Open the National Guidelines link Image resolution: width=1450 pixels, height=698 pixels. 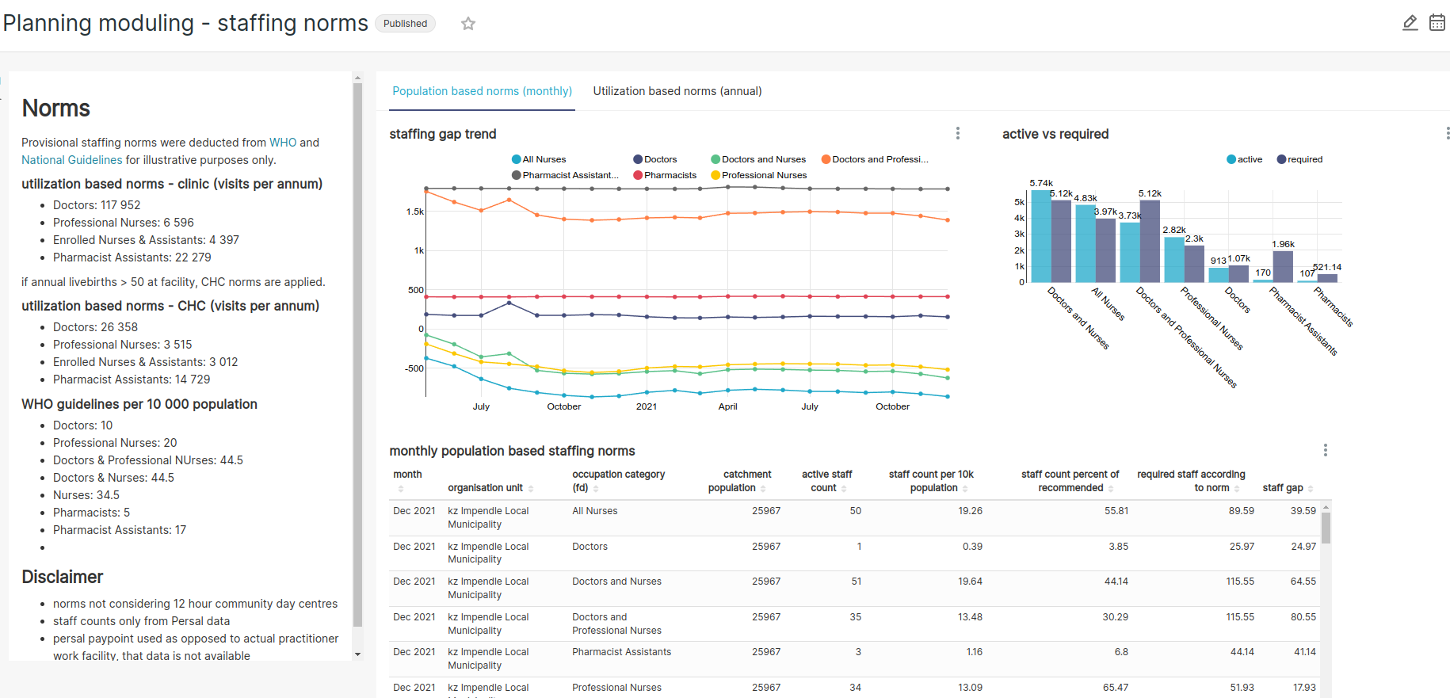pyautogui.click(x=72, y=160)
